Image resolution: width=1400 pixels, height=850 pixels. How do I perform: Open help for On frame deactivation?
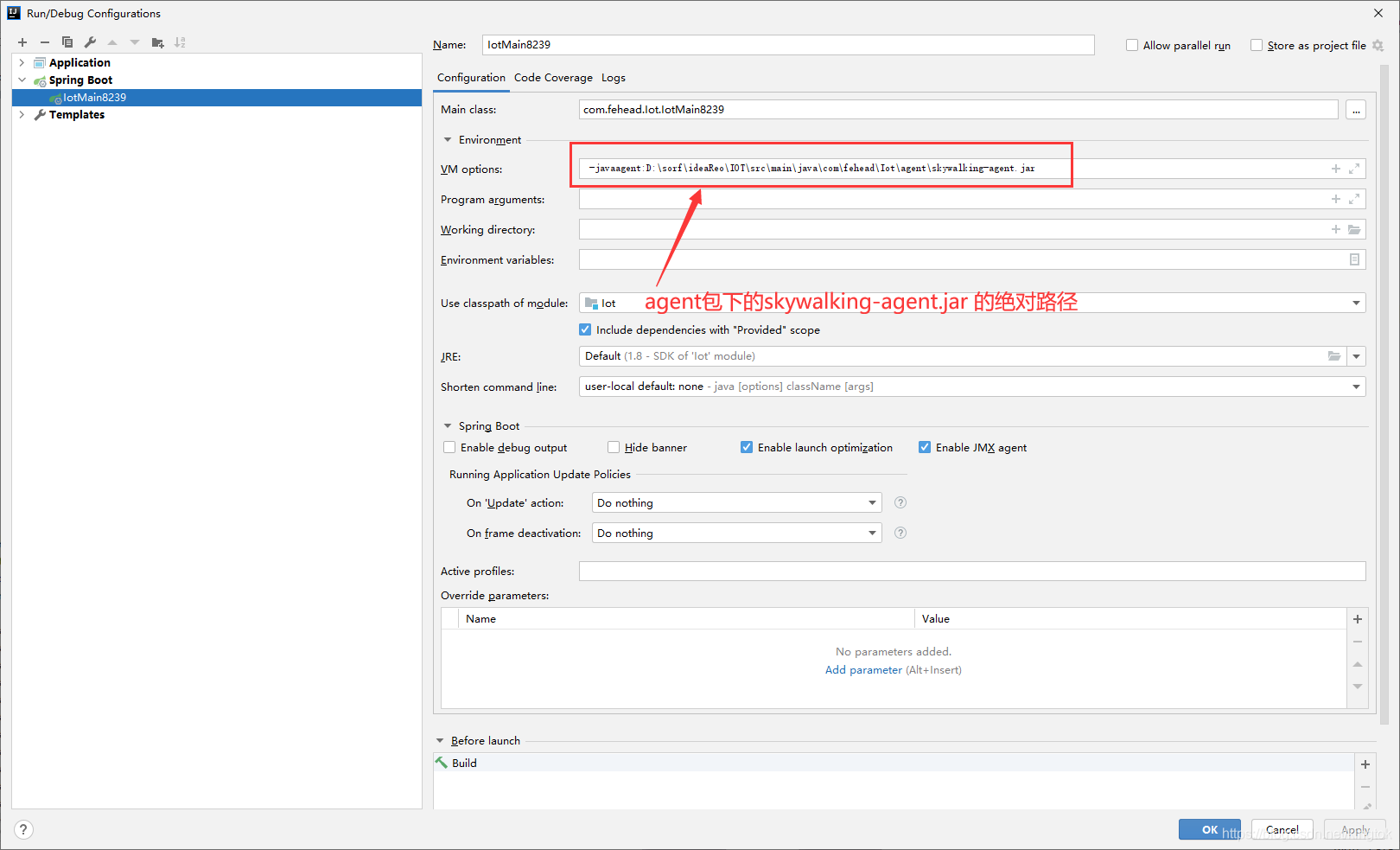(x=900, y=533)
